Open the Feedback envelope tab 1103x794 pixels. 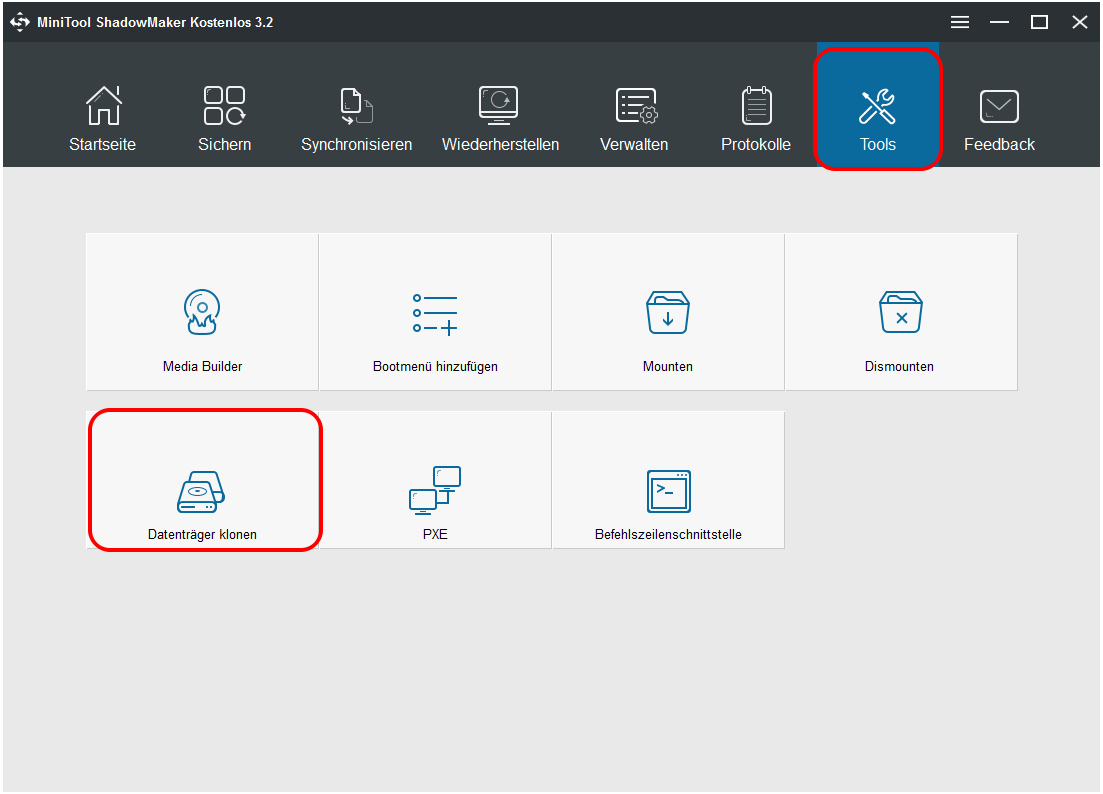point(999,118)
